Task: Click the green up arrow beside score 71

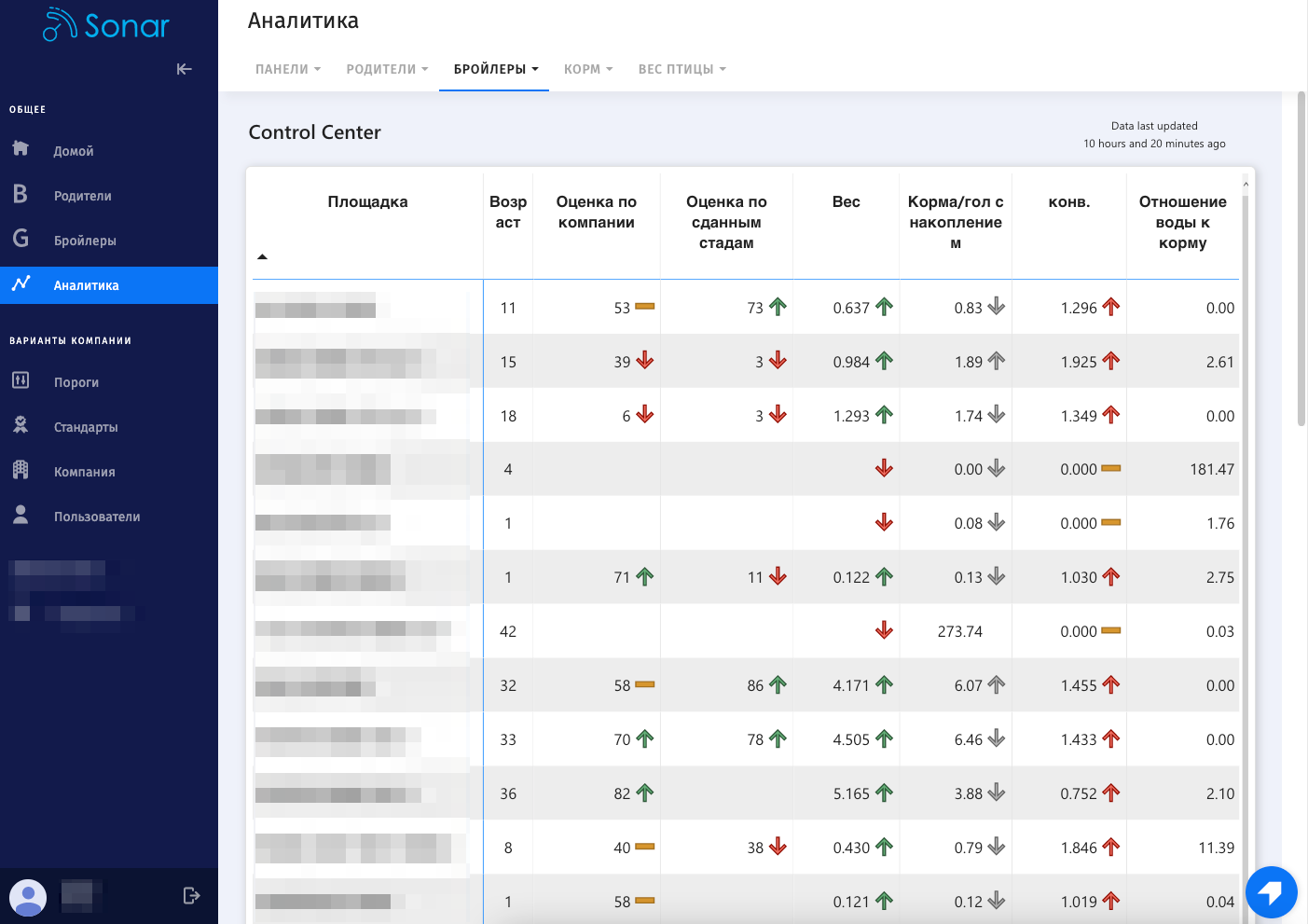Action: point(645,577)
